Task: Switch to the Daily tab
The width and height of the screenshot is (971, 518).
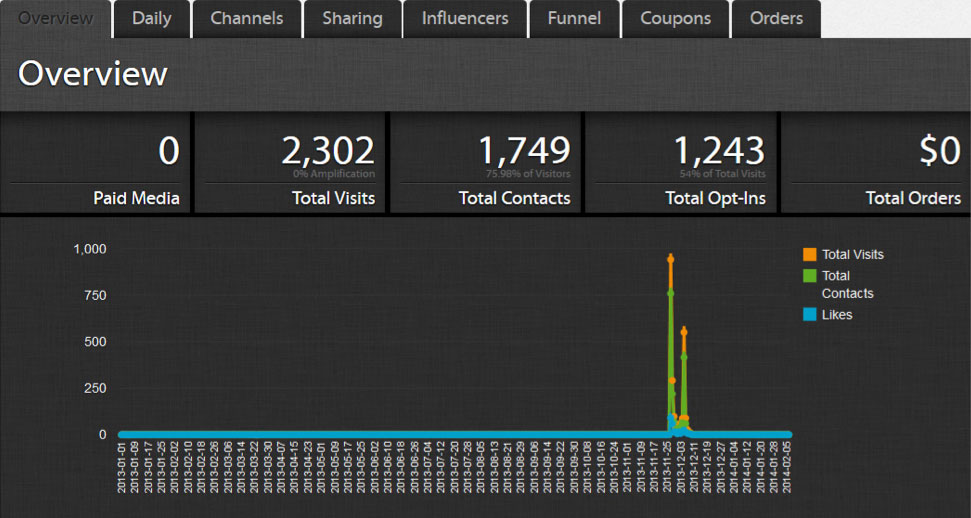Action: pos(151,18)
